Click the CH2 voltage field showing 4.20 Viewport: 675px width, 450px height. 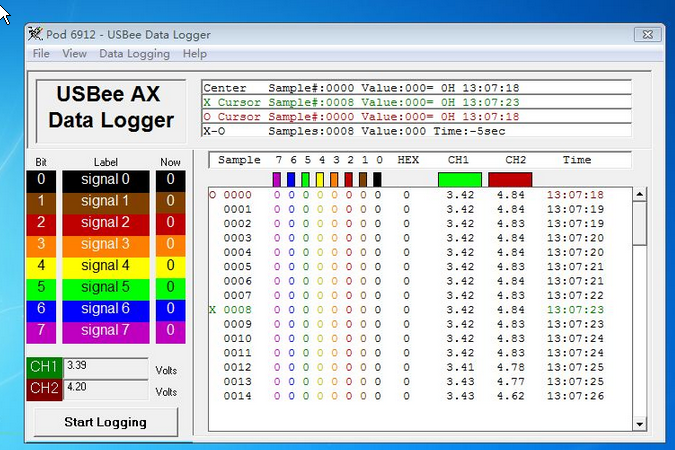coord(106,390)
